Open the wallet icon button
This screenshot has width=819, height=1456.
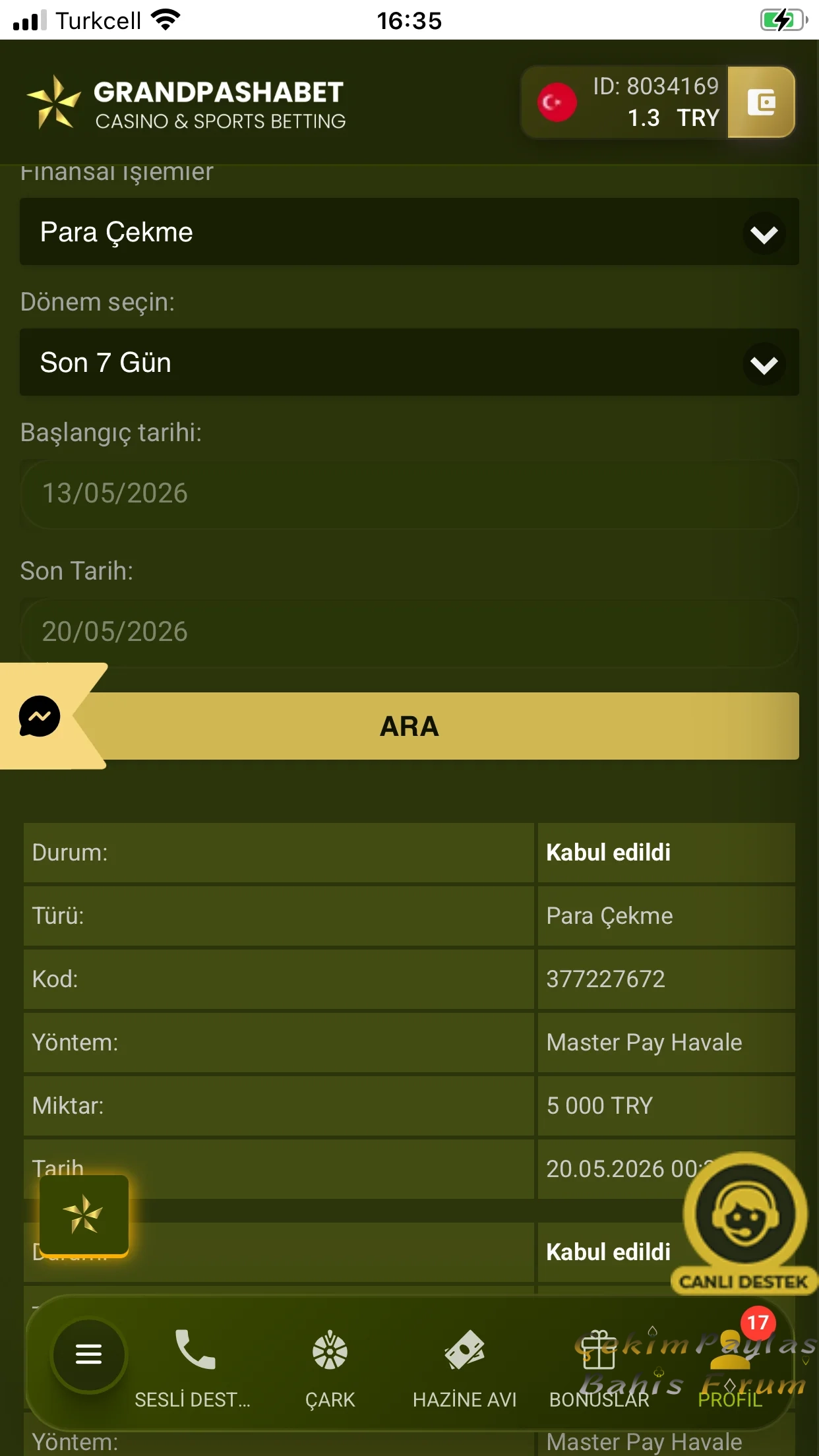[x=761, y=102]
